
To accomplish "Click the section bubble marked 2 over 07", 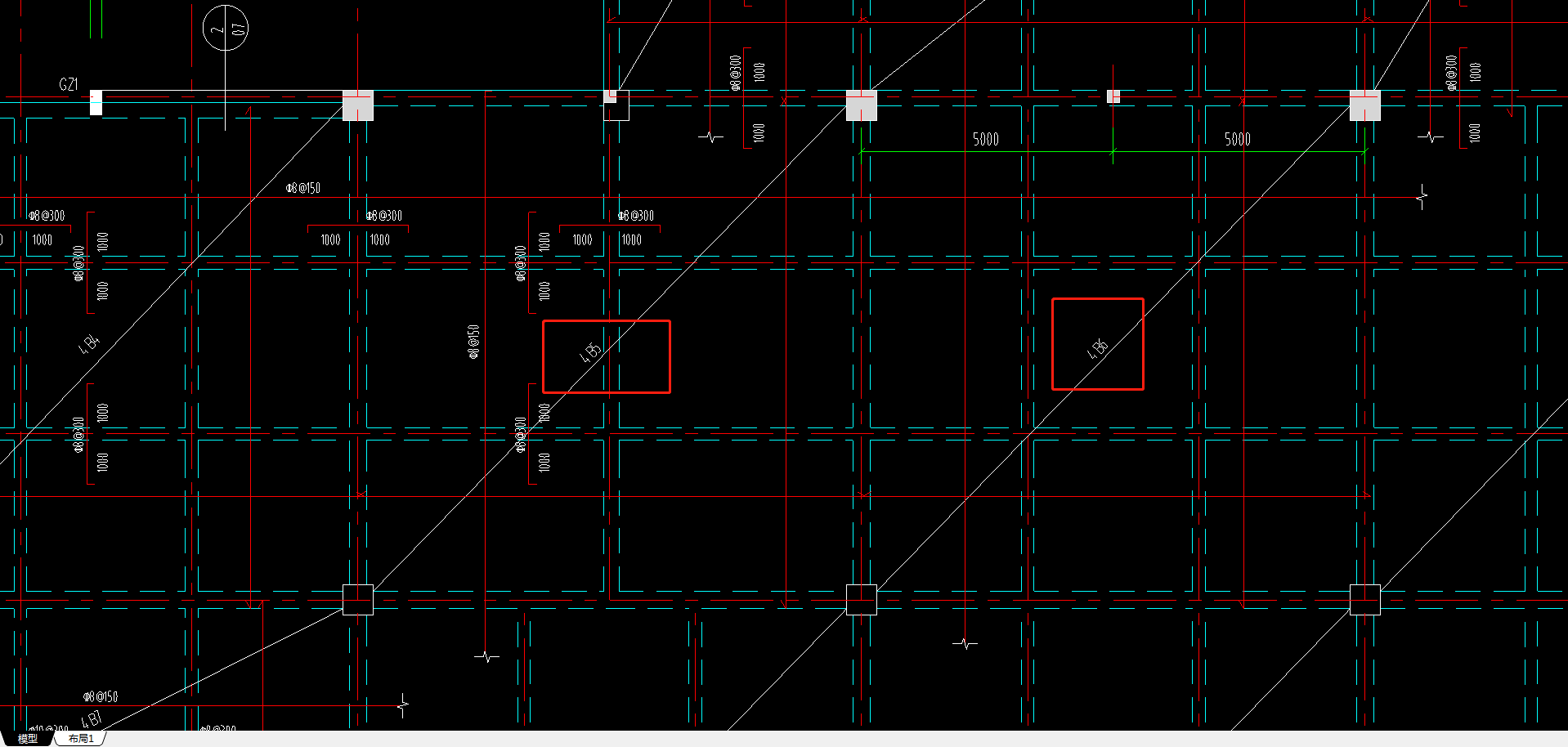I will click(x=226, y=28).
